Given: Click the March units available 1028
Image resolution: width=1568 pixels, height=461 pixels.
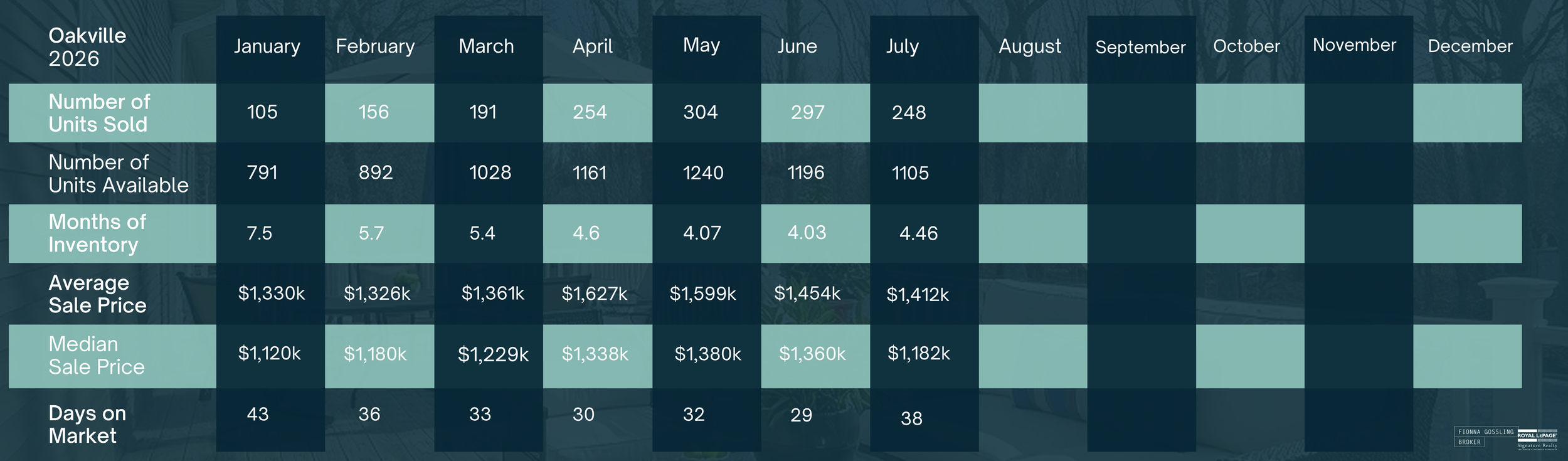Looking at the screenshot, I should click(490, 172).
